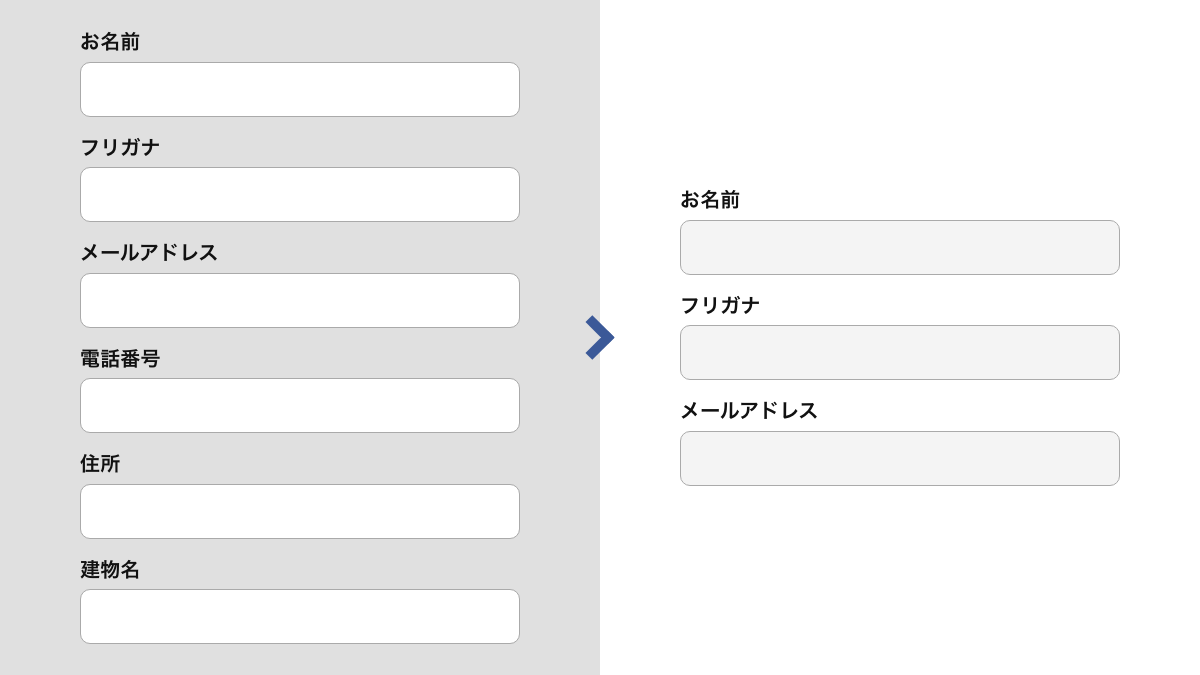The image size is (1200, 675).
Task: Click the お名前 field on the right form
Action: (899, 247)
